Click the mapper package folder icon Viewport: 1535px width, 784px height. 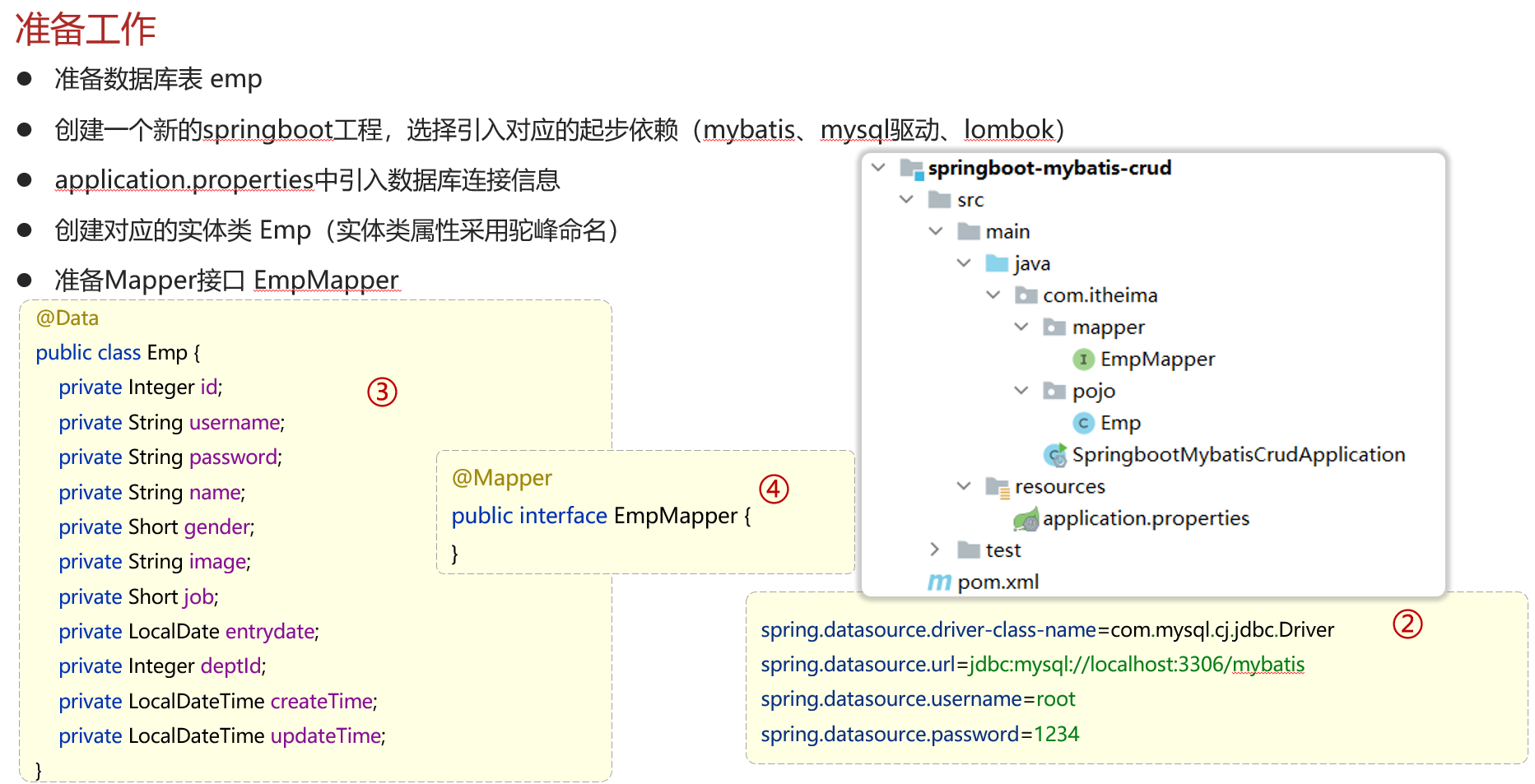[x=1054, y=327]
